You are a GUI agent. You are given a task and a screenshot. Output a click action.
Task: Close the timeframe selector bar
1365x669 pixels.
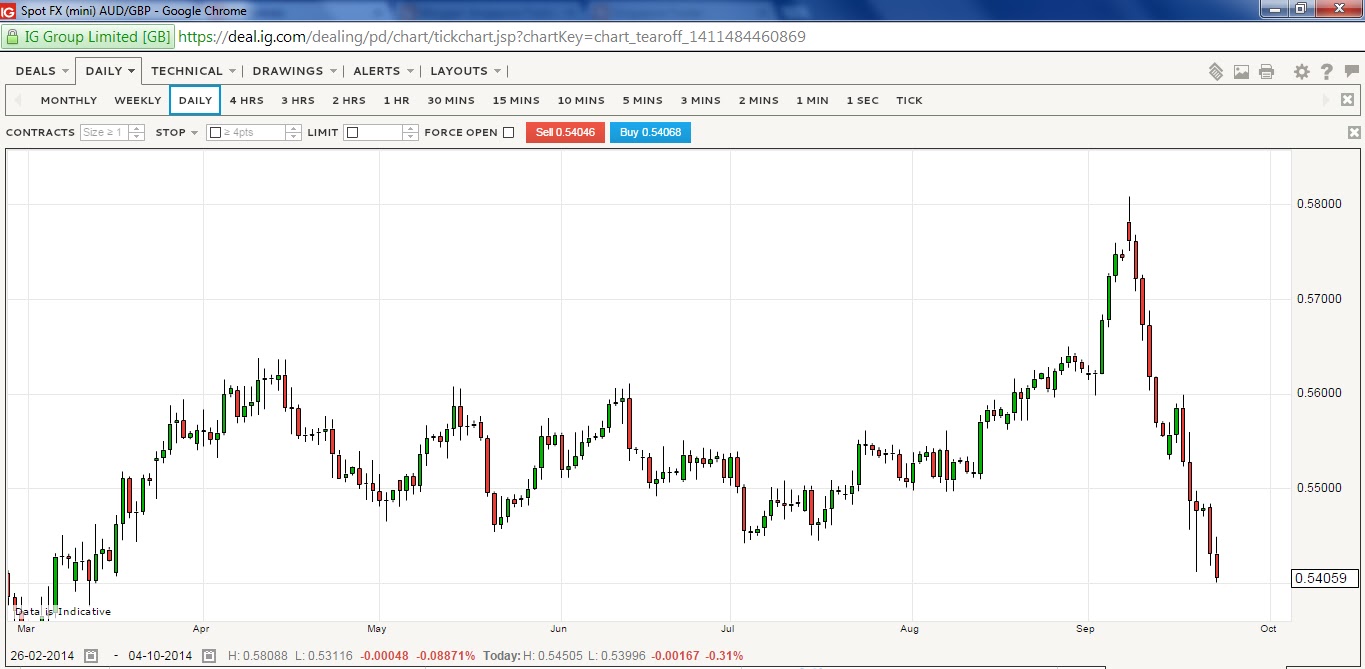click(x=1347, y=100)
